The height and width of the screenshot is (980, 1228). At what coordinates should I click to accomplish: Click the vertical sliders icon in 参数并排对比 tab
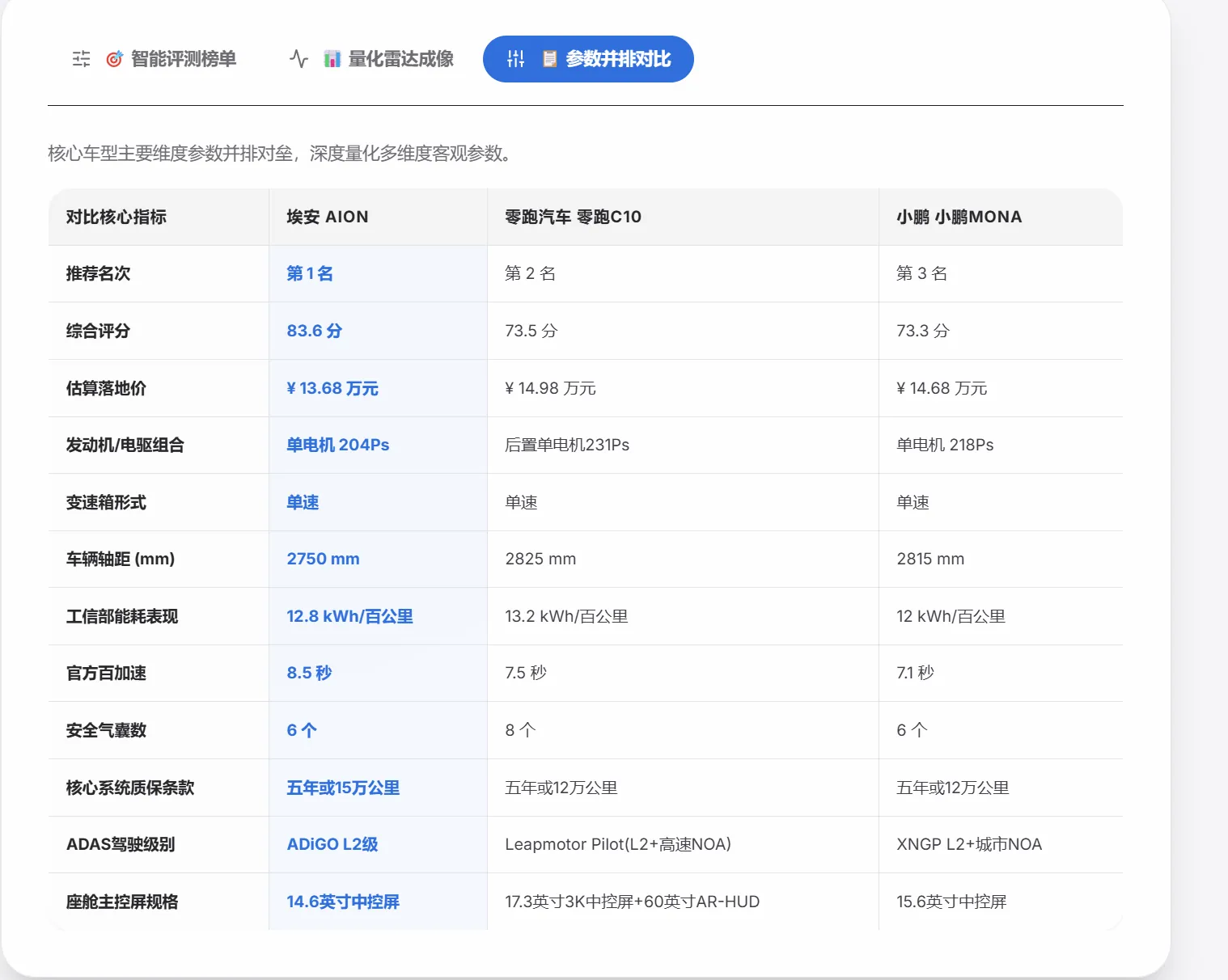[x=516, y=59]
